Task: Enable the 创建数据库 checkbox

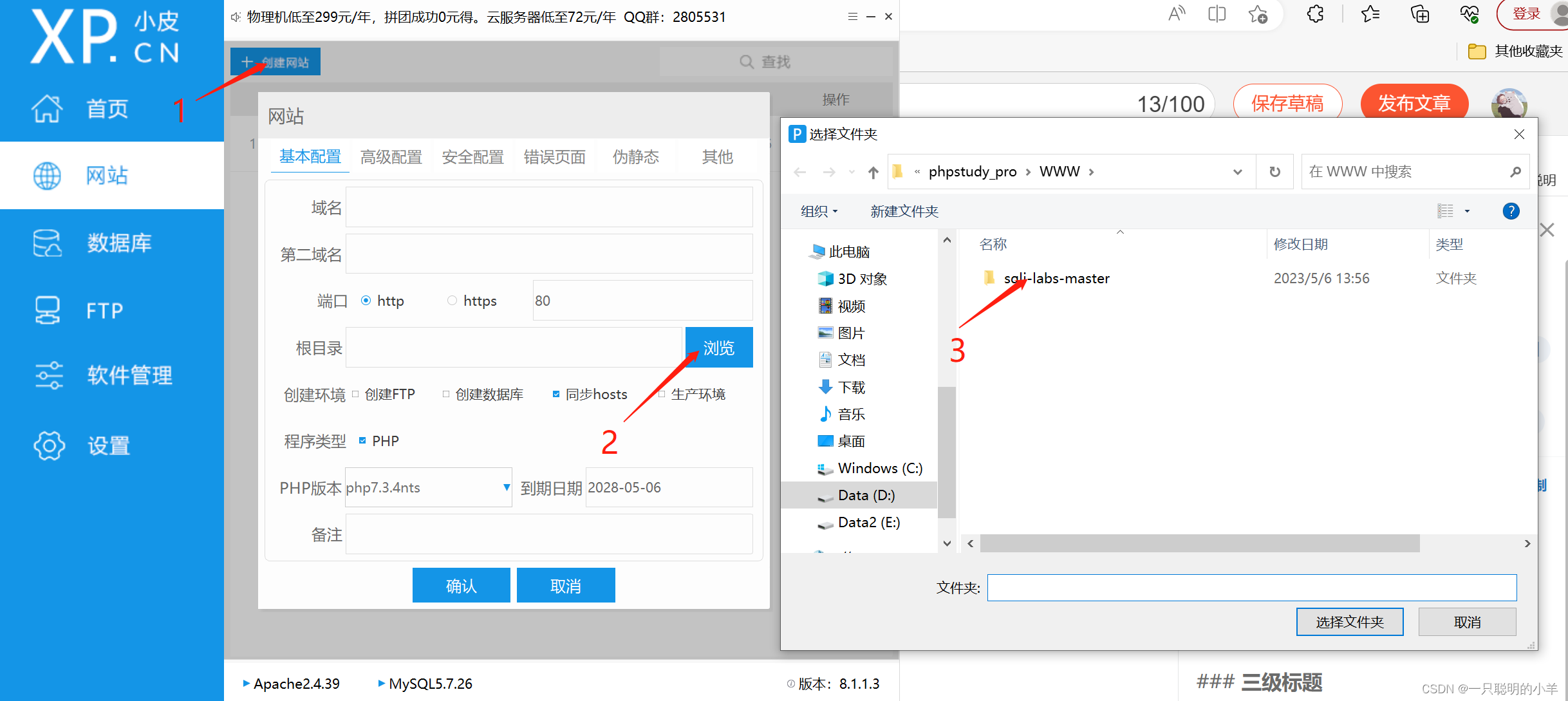Action: pyautogui.click(x=445, y=394)
